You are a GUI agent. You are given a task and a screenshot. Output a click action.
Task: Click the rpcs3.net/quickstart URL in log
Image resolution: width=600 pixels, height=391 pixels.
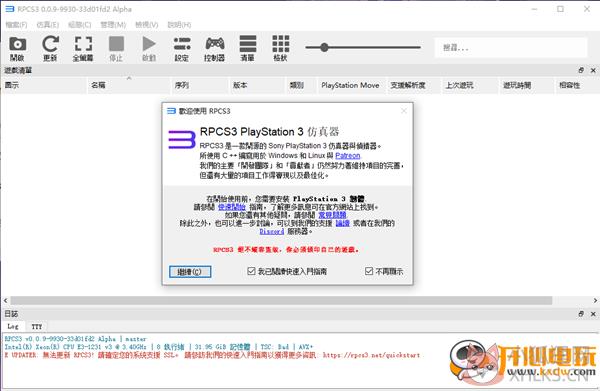coord(371,355)
